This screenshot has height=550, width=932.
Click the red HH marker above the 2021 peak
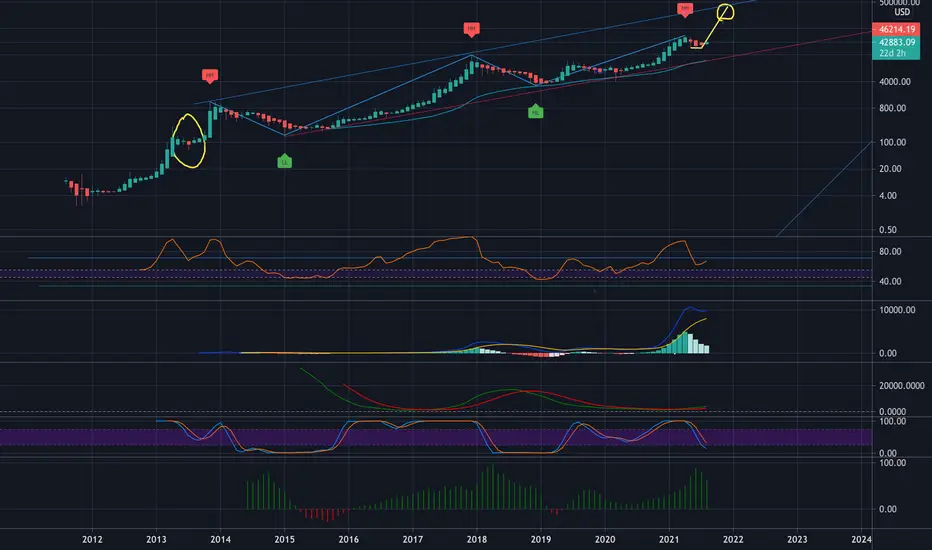point(685,10)
